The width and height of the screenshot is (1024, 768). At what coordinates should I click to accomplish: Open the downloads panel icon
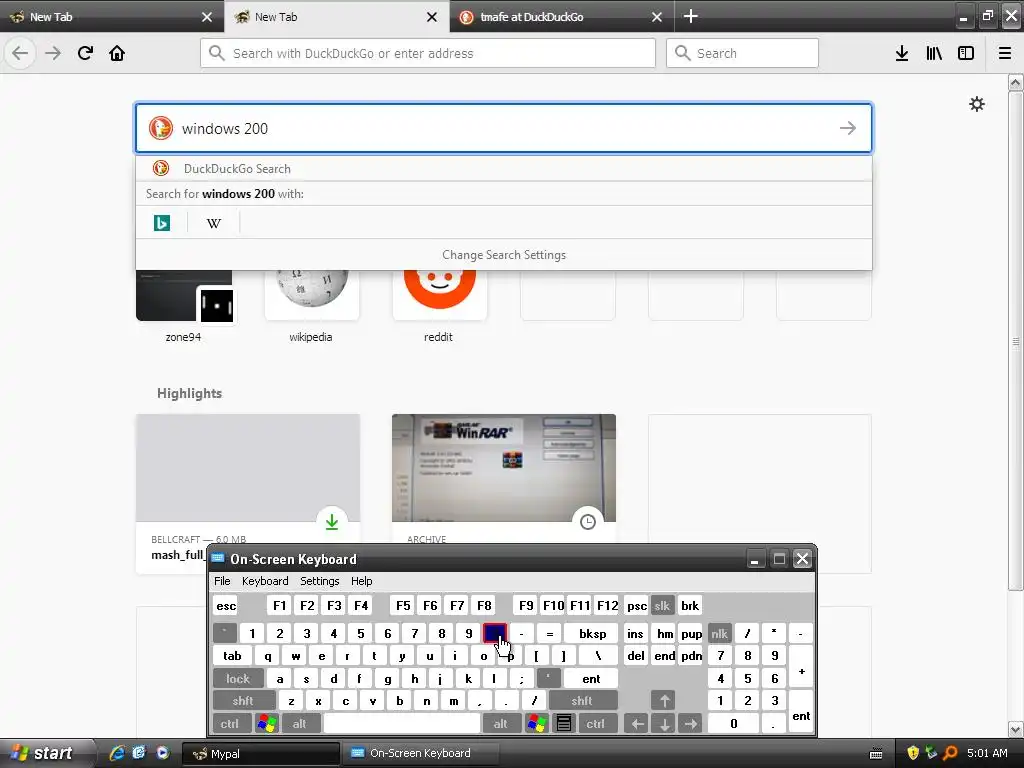click(x=902, y=53)
